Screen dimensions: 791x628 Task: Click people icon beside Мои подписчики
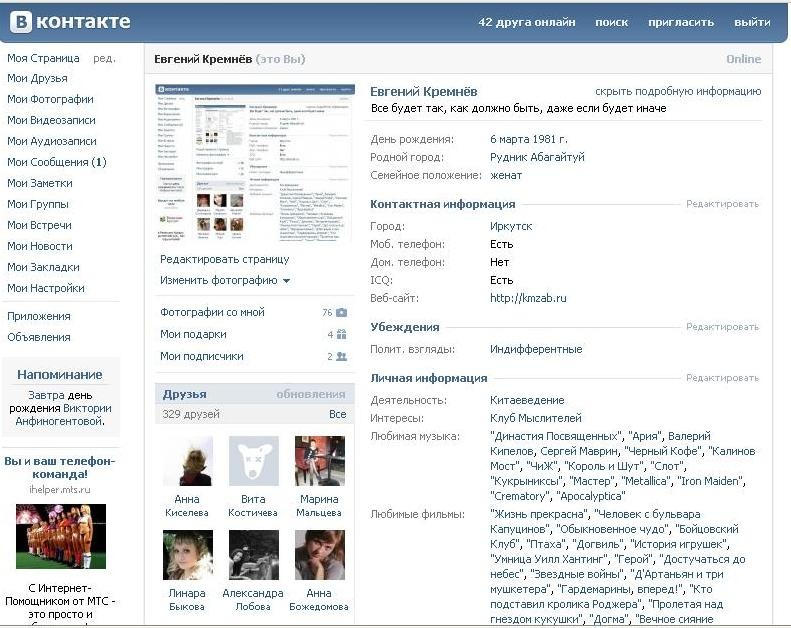[341, 357]
